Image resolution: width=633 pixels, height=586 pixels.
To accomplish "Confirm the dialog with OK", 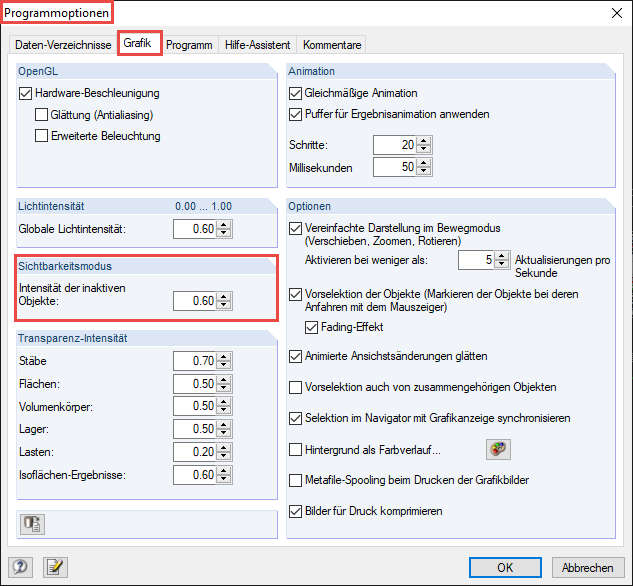I will click(x=505, y=567).
